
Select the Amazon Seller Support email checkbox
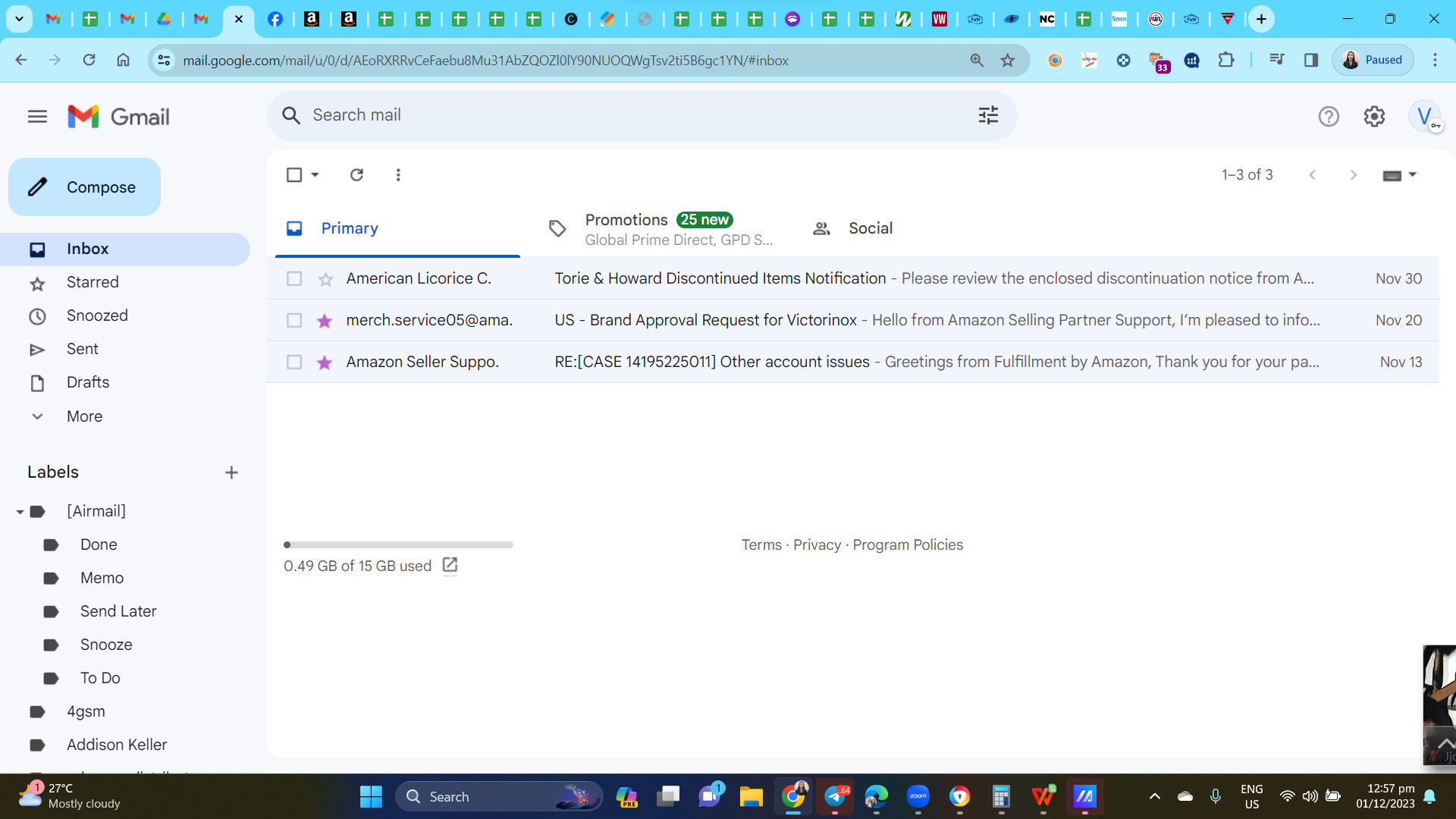coord(294,362)
